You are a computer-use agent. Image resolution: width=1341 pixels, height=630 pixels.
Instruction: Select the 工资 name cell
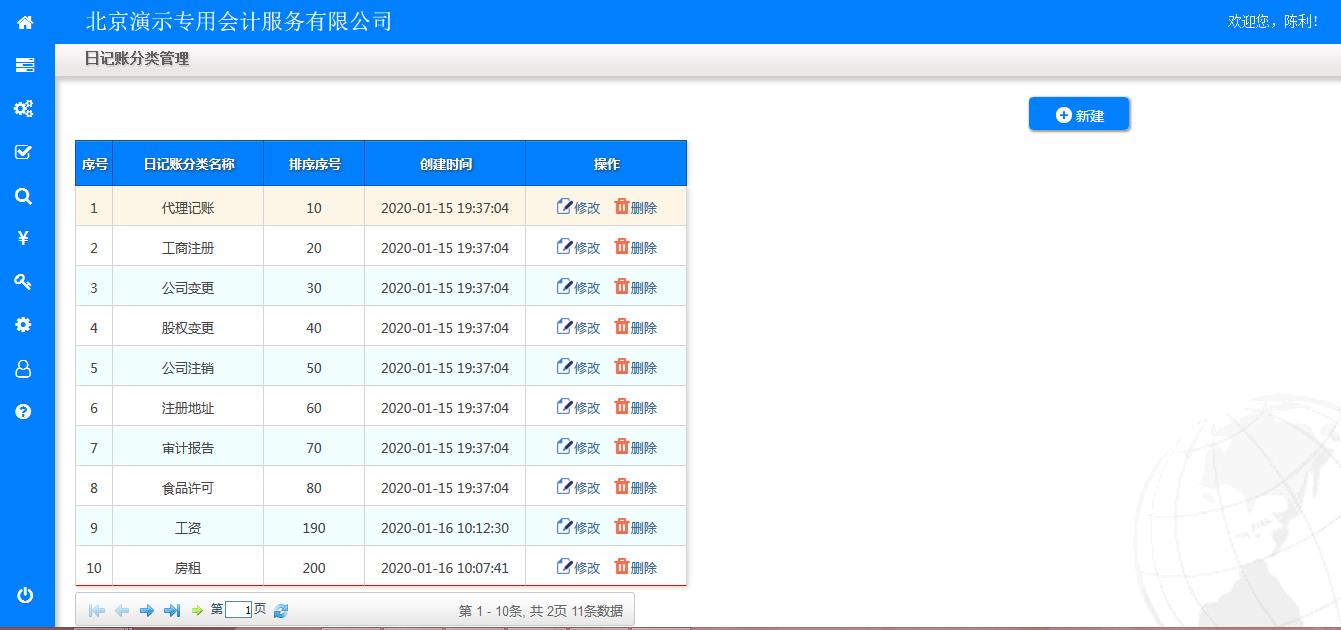pos(188,527)
